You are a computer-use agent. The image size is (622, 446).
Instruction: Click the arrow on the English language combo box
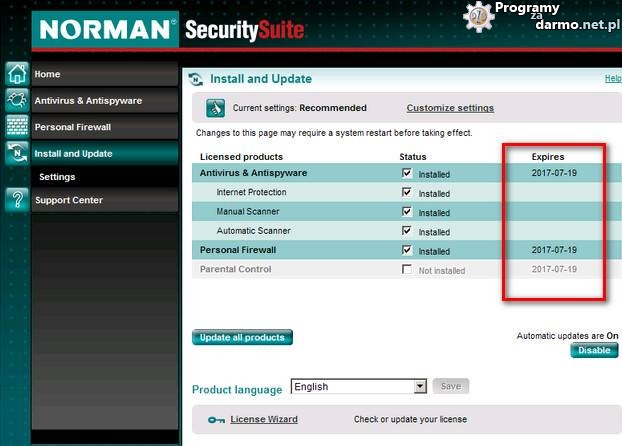420,386
